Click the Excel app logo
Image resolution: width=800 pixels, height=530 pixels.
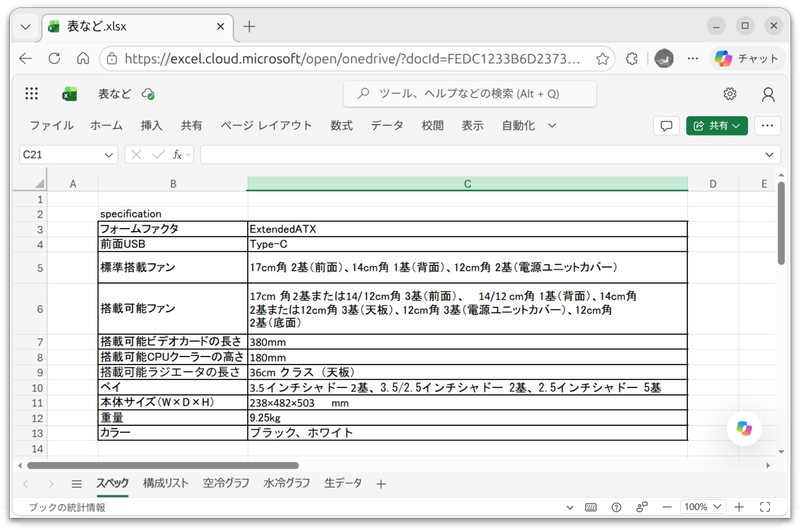click(69, 94)
